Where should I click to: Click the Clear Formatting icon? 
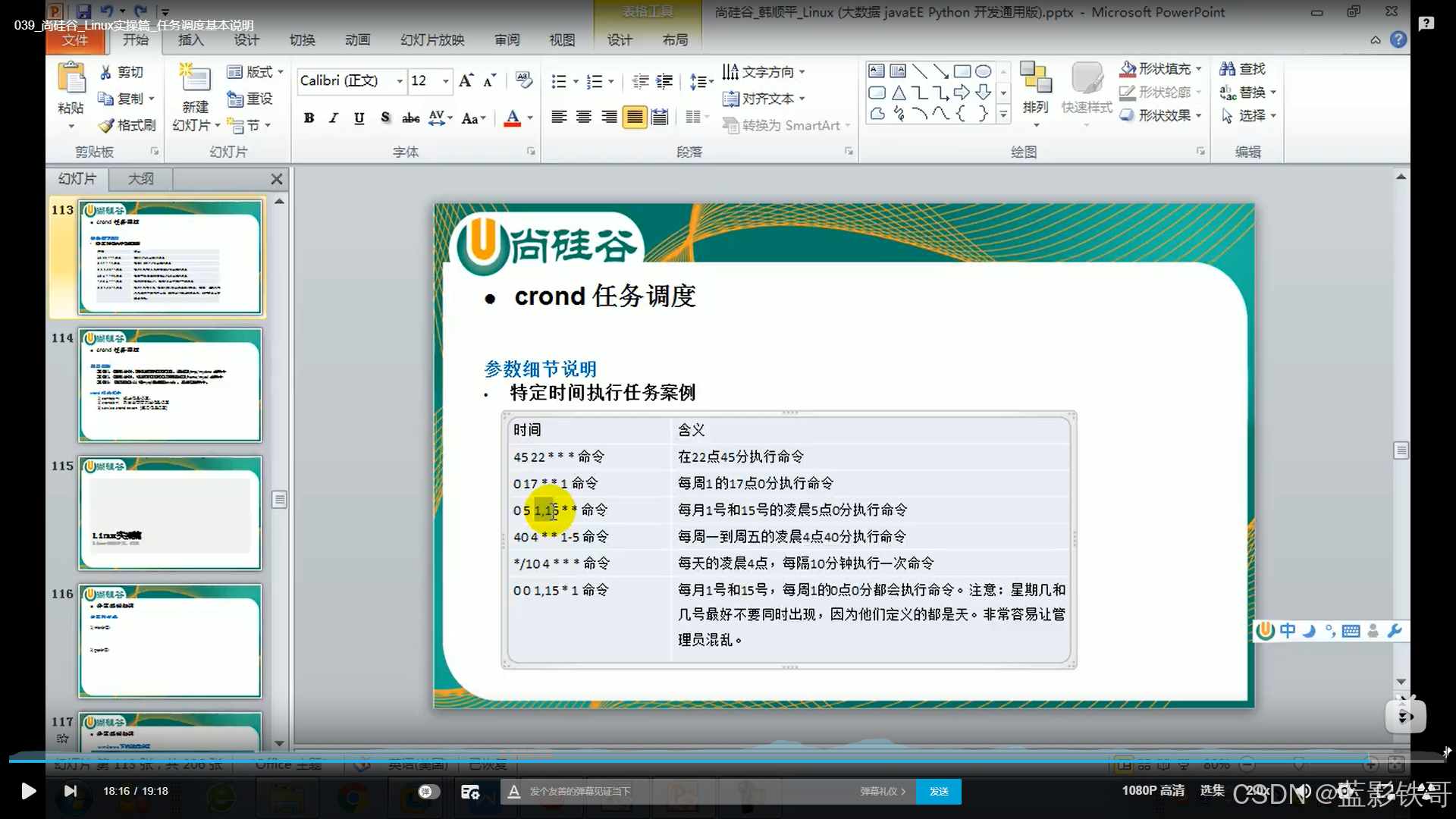tap(523, 80)
